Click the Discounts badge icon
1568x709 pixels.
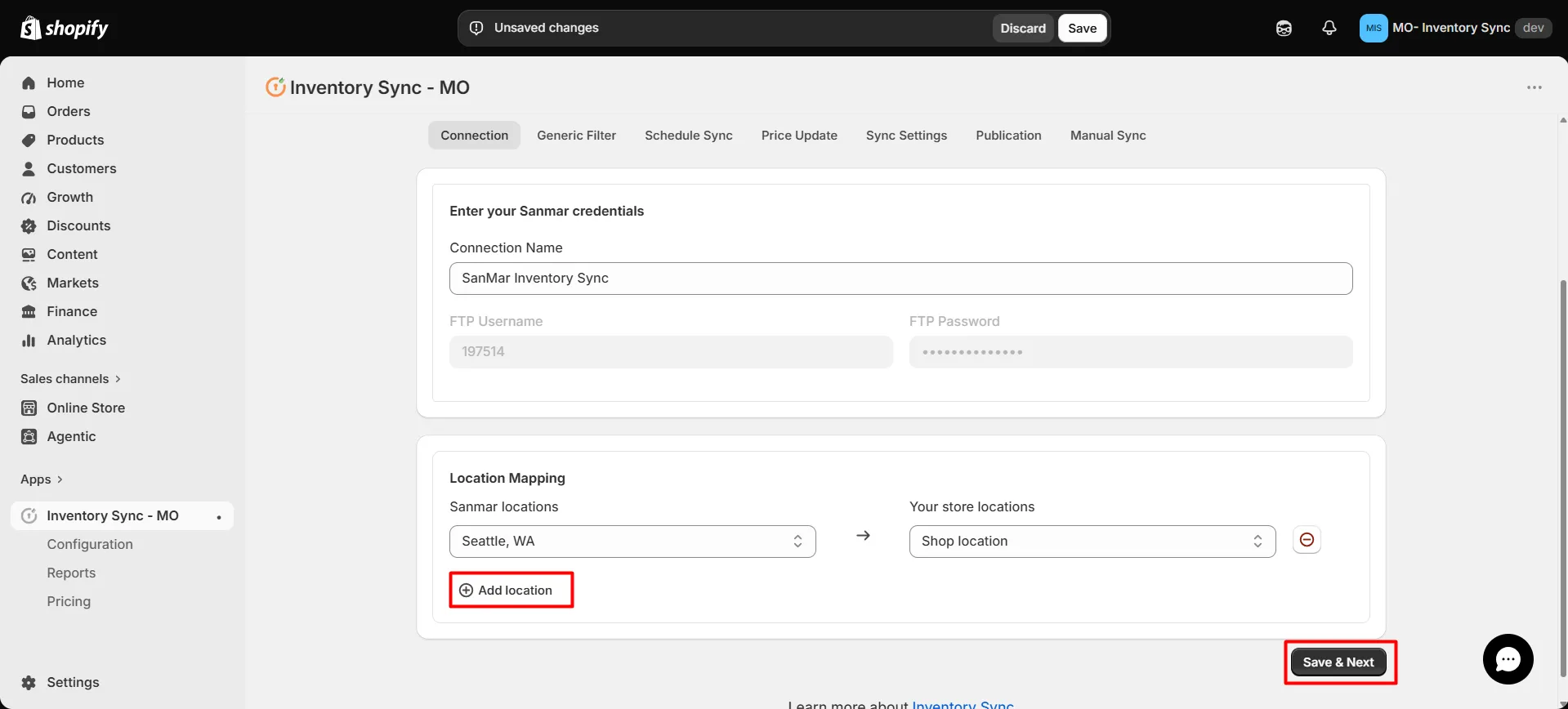pos(29,225)
